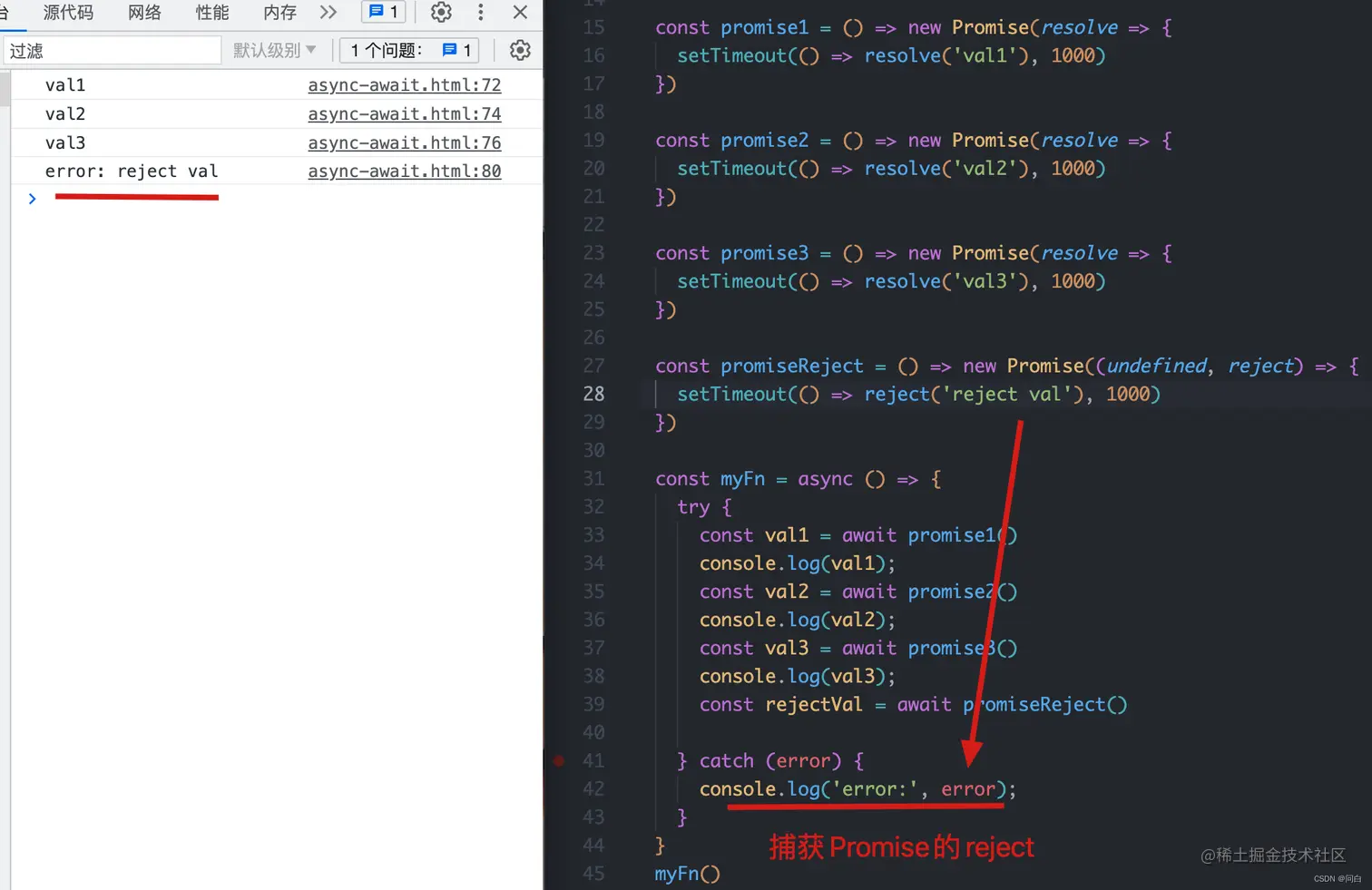This screenshot has height=890, width=1372.
Task: Click line number 42 in the gutter
Action: (593, 789)
